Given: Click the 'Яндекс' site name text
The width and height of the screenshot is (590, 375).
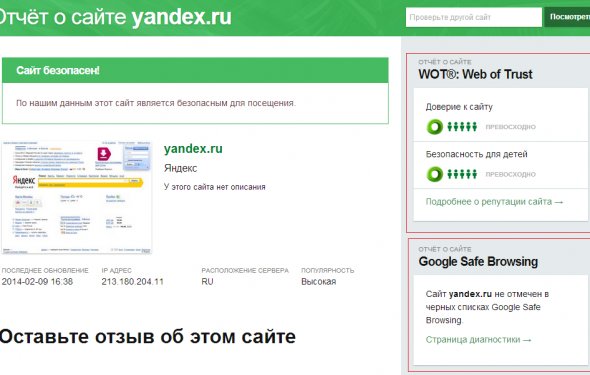Looking at the screenshot, I should point(180,168).
